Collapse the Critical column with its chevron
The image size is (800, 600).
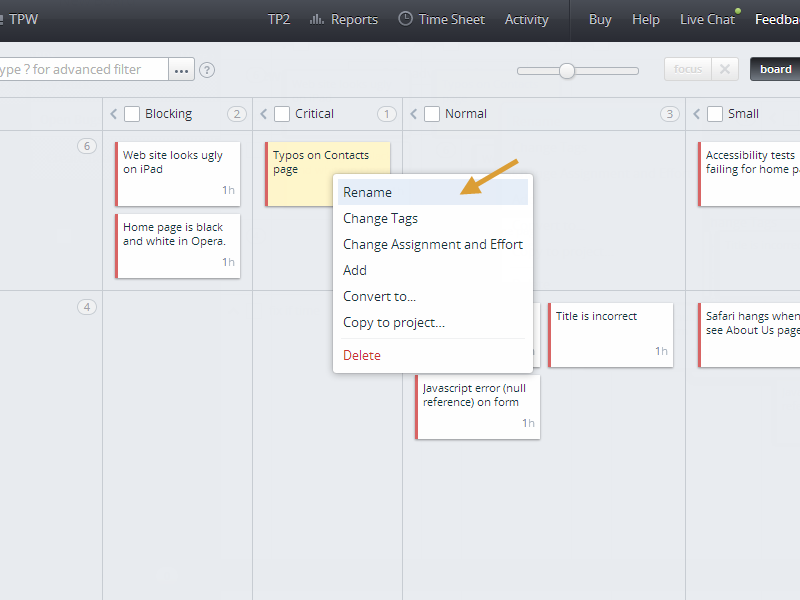pyautogui.click(x=264, y=114)
